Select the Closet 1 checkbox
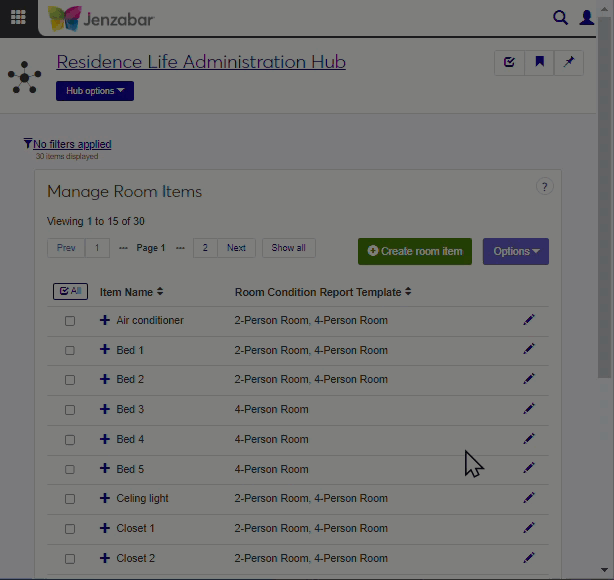614x580 pixels. (x=70, y=529)
